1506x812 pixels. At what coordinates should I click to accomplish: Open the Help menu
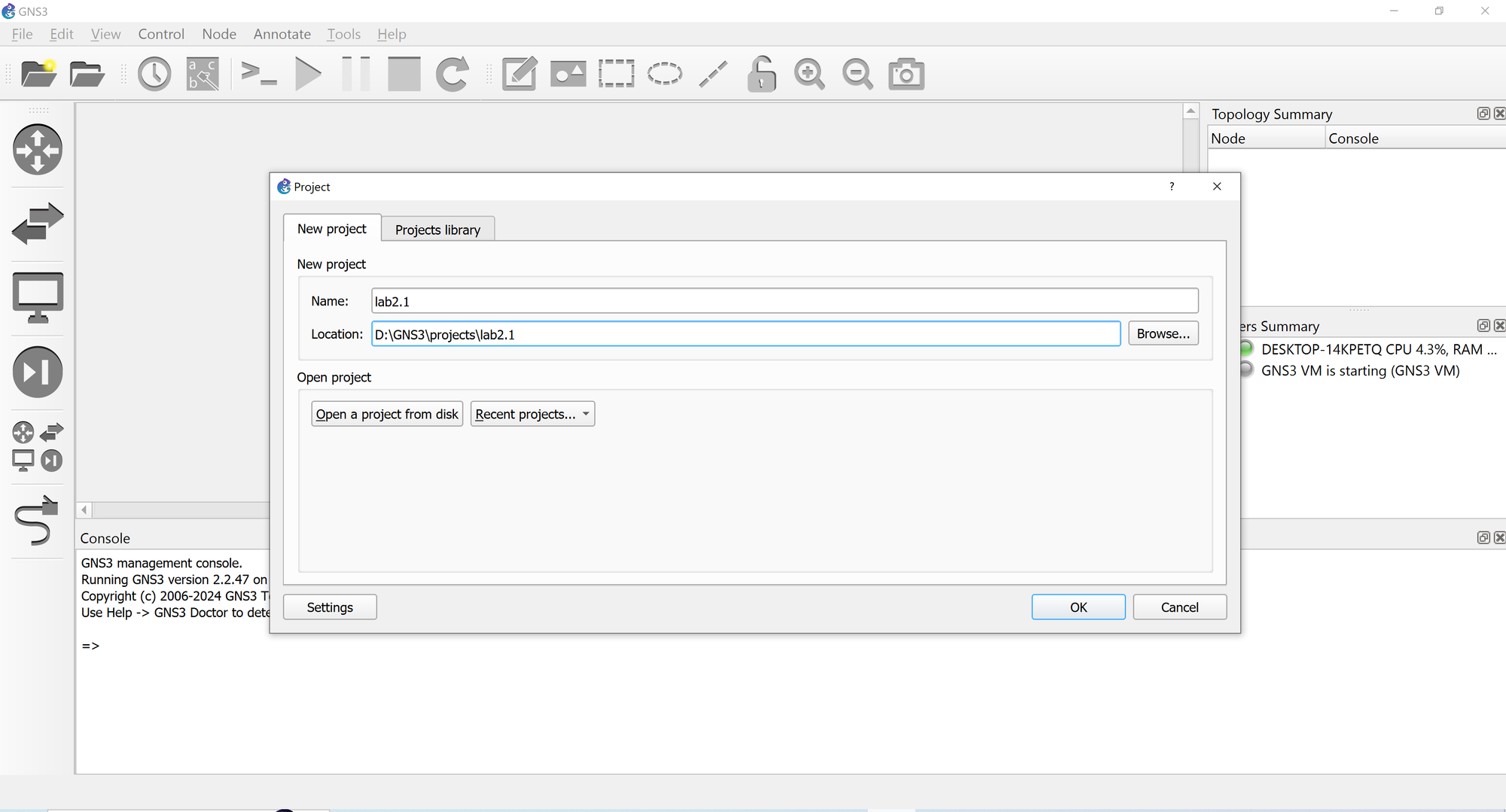pos(392,34)
